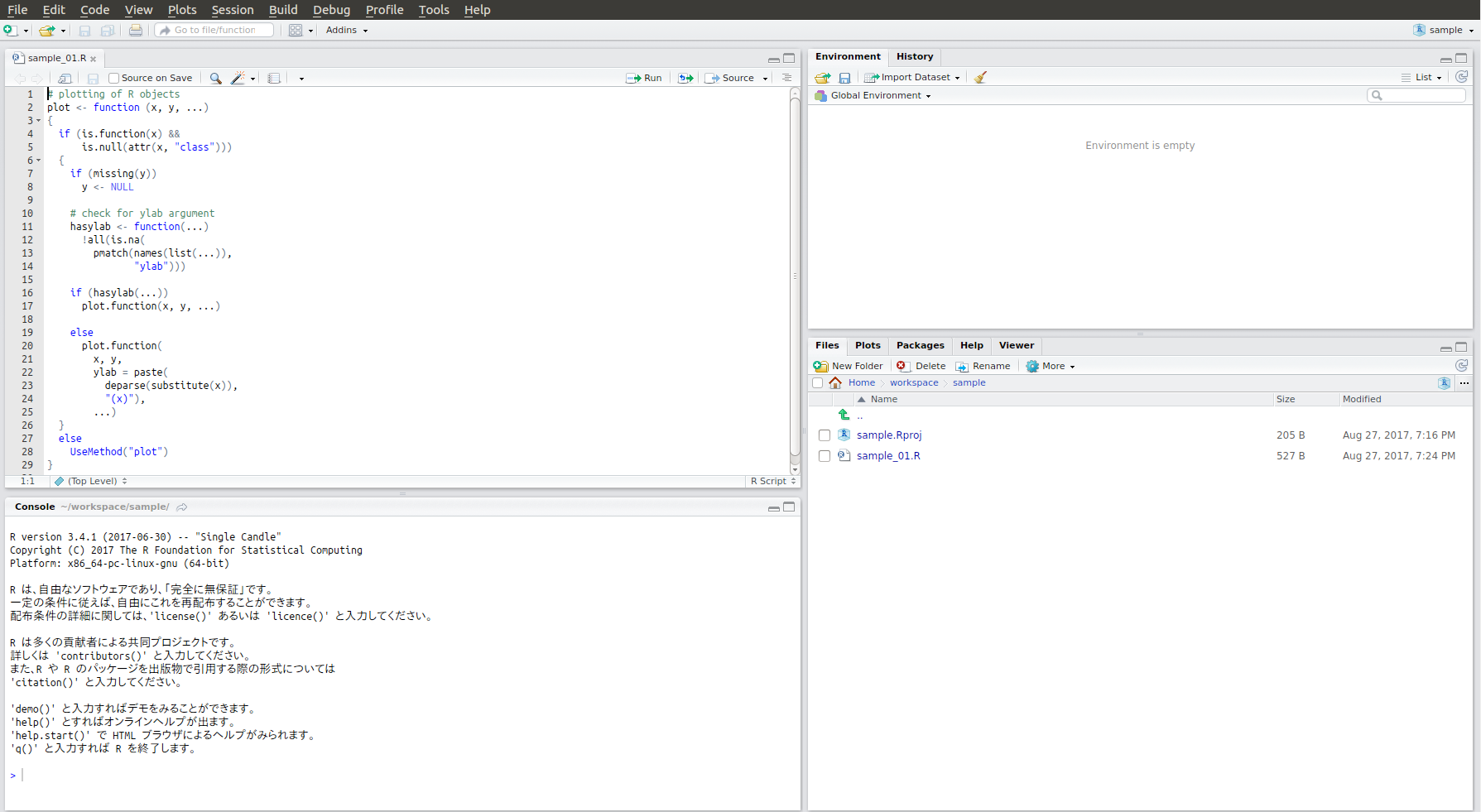Click the go-to-directory ellipsis icon in Files pane
This screenshot has width=1481, height=812.
point(1464,383)
